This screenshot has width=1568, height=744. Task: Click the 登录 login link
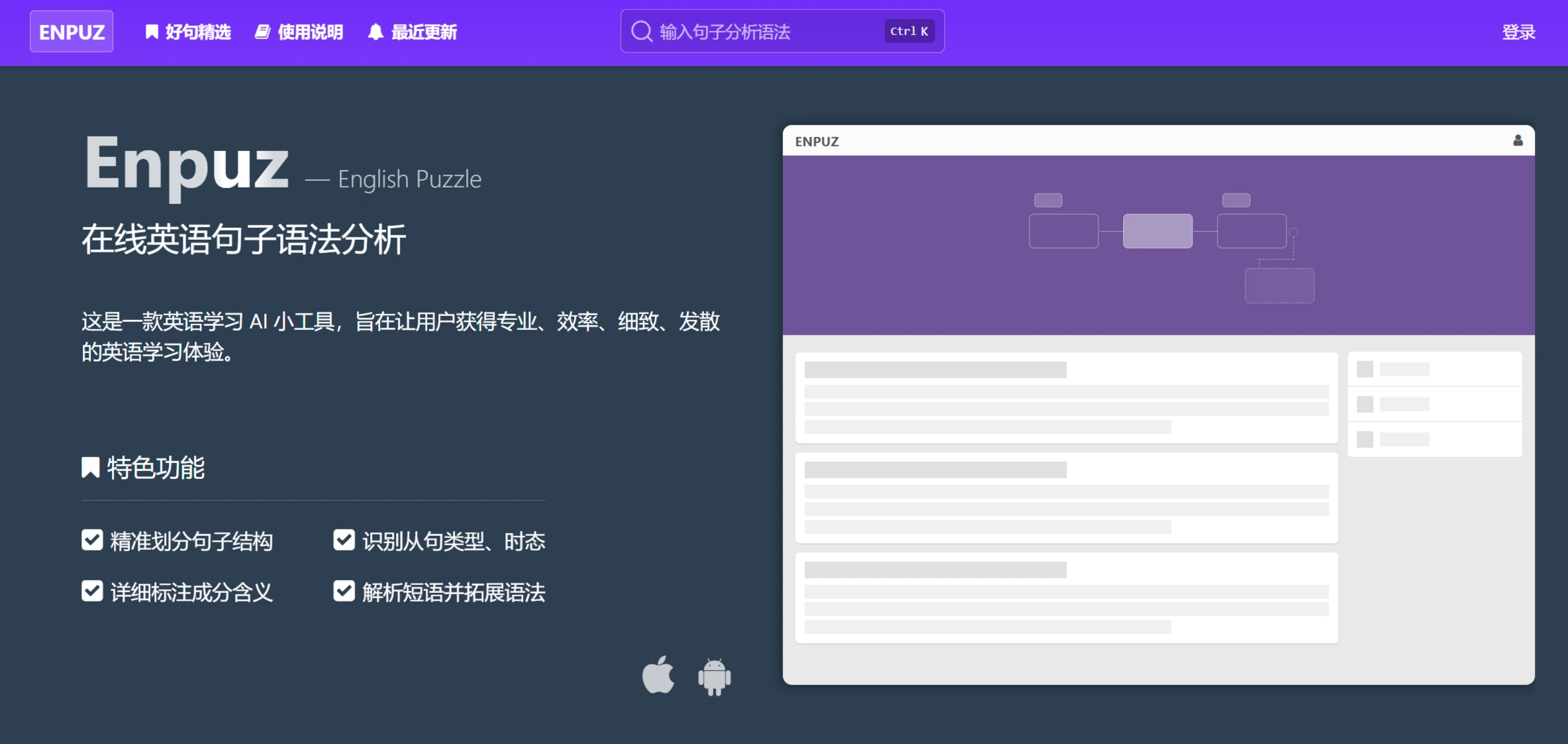pyautogui.click(x=1518, y=32)
